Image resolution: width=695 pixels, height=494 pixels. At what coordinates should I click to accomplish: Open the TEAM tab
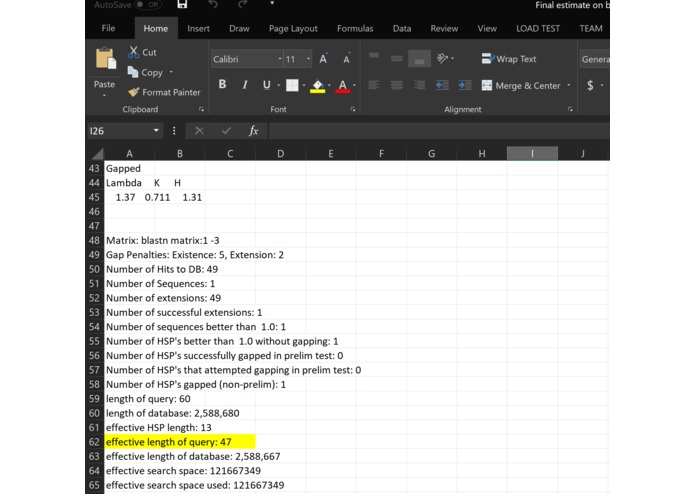[x=591, y=28]
